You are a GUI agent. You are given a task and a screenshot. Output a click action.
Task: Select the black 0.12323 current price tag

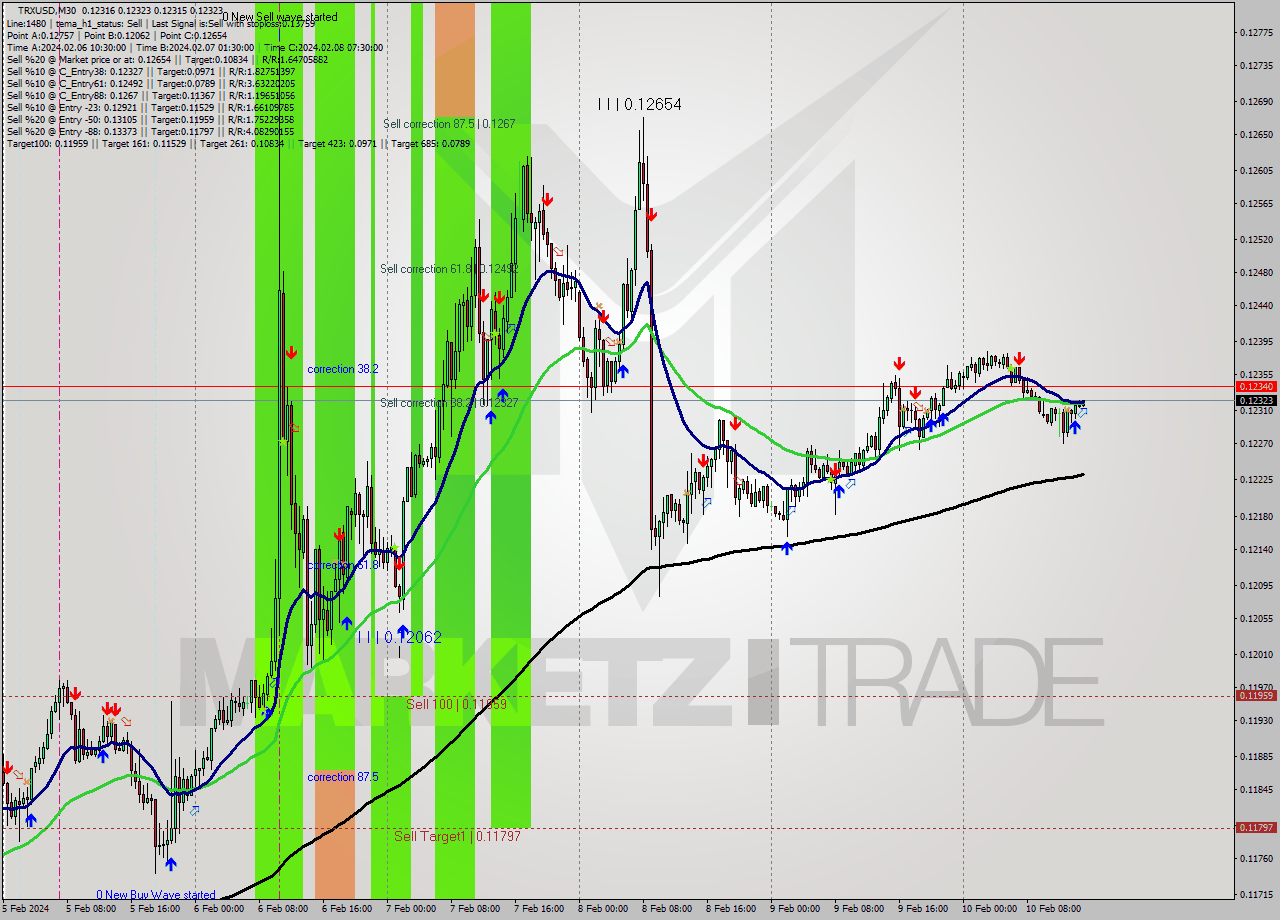pyautogui.click(x=1256, y=400)
